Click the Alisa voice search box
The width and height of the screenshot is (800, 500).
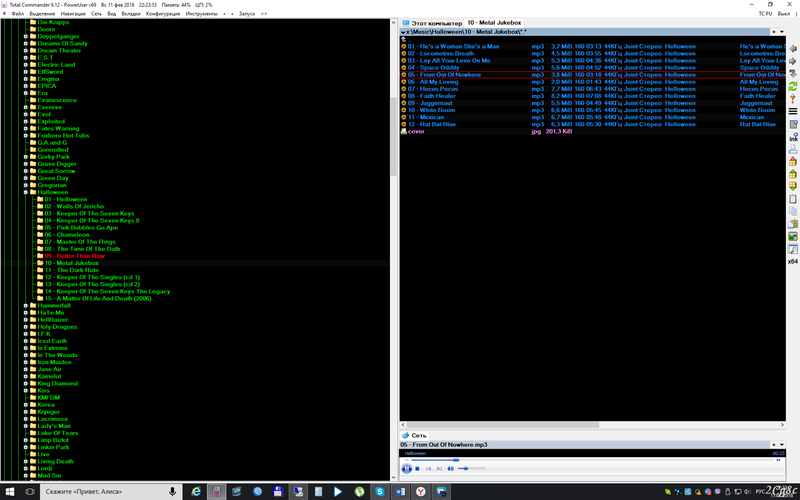click(109, 492)
